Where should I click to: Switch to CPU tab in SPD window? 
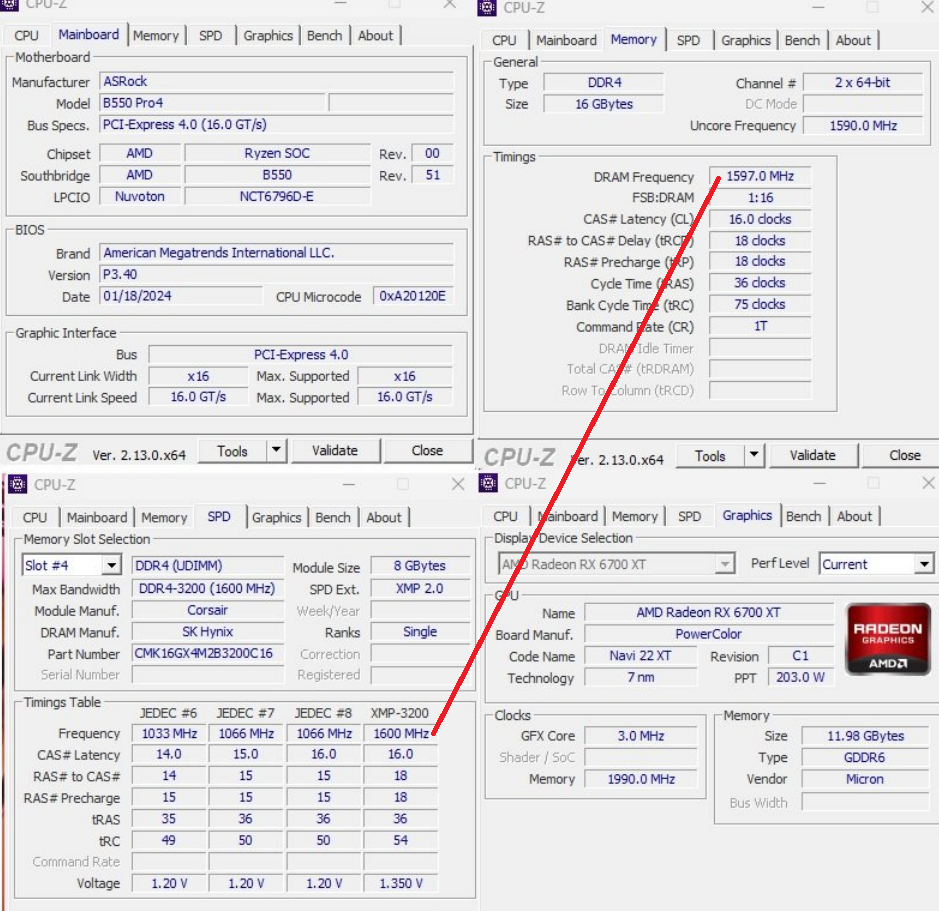pos(35,517)
